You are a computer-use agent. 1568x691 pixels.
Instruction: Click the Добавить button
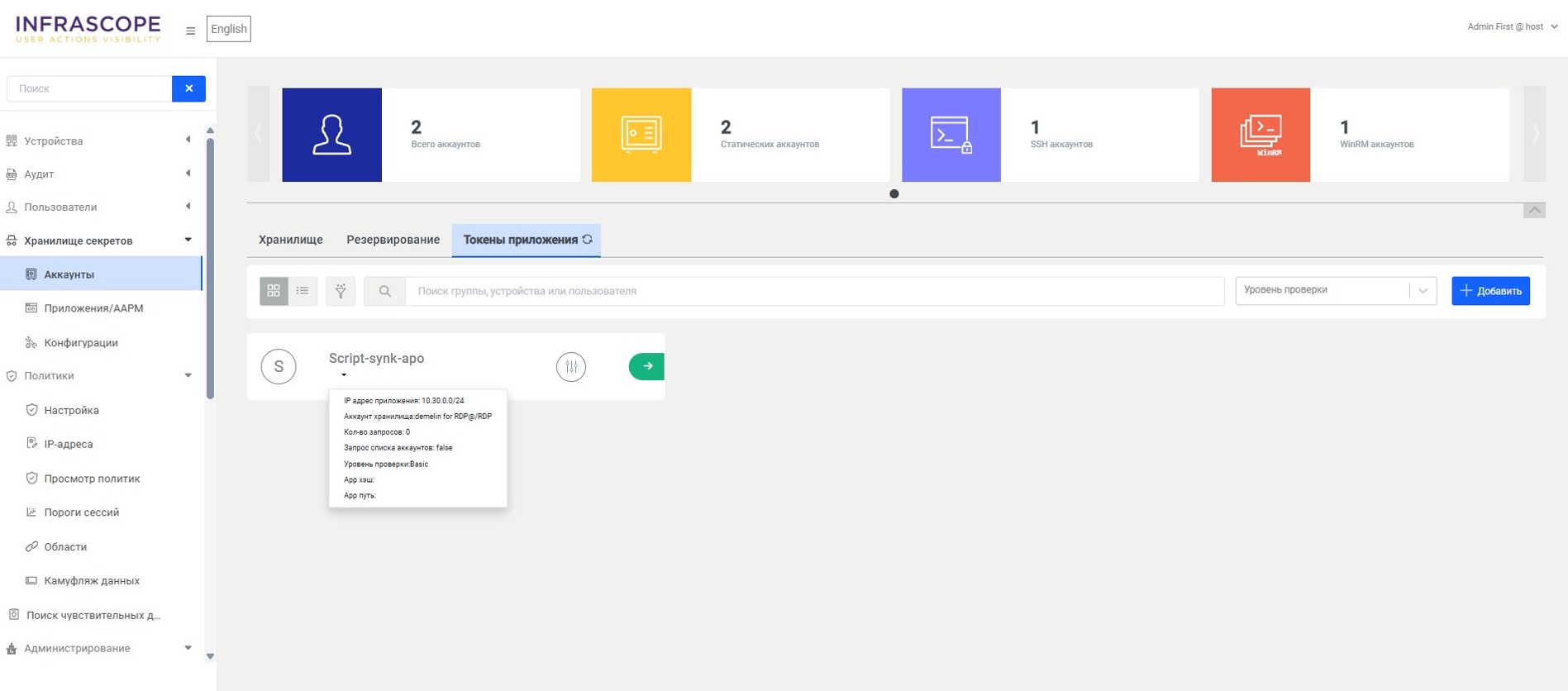(x=1490, y=291)
